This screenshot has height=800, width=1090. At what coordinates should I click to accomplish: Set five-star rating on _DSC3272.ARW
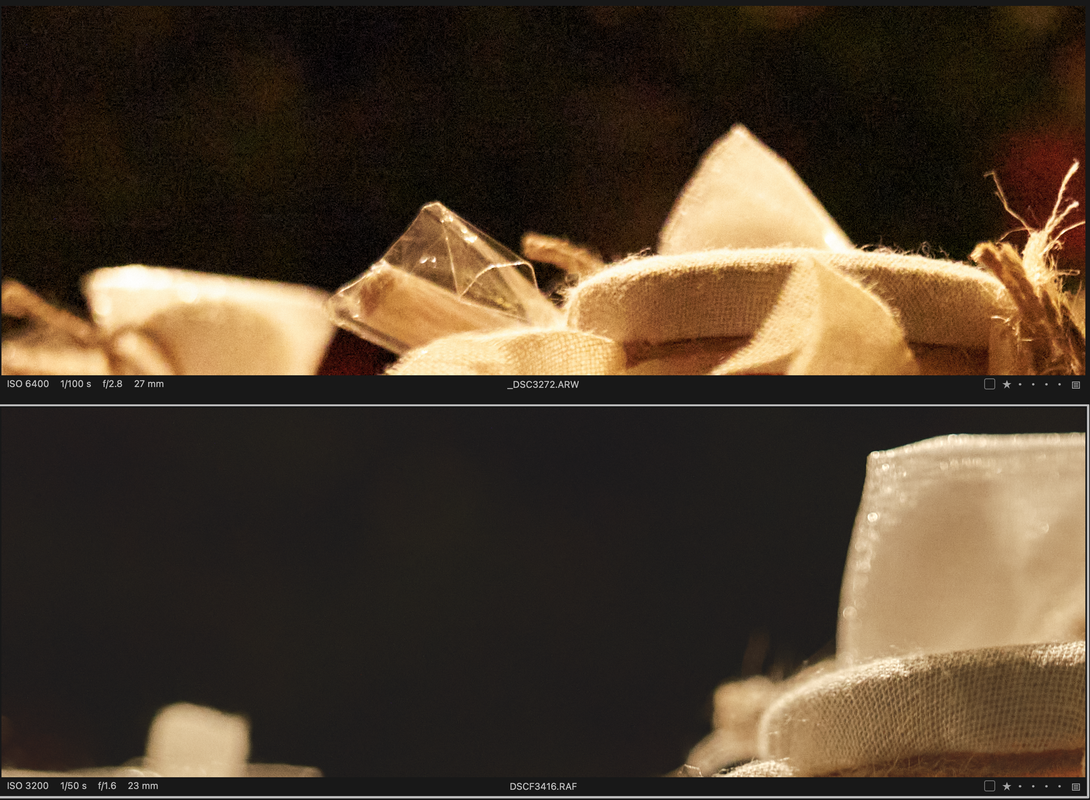point(1059,384)
